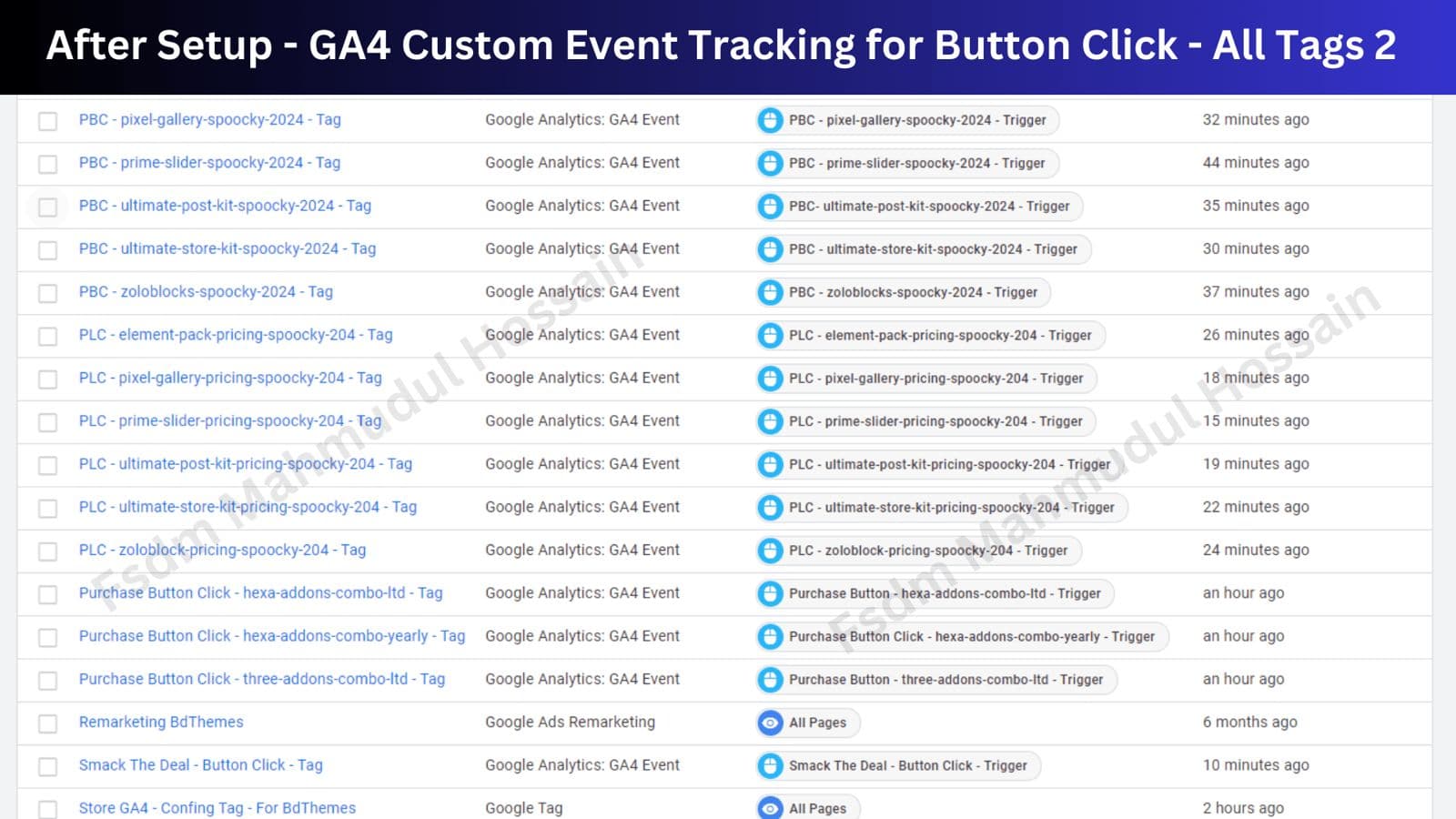Click trigger icon for ultimate-store-kit-spoocky-2024 Trigger

[771, 249]
